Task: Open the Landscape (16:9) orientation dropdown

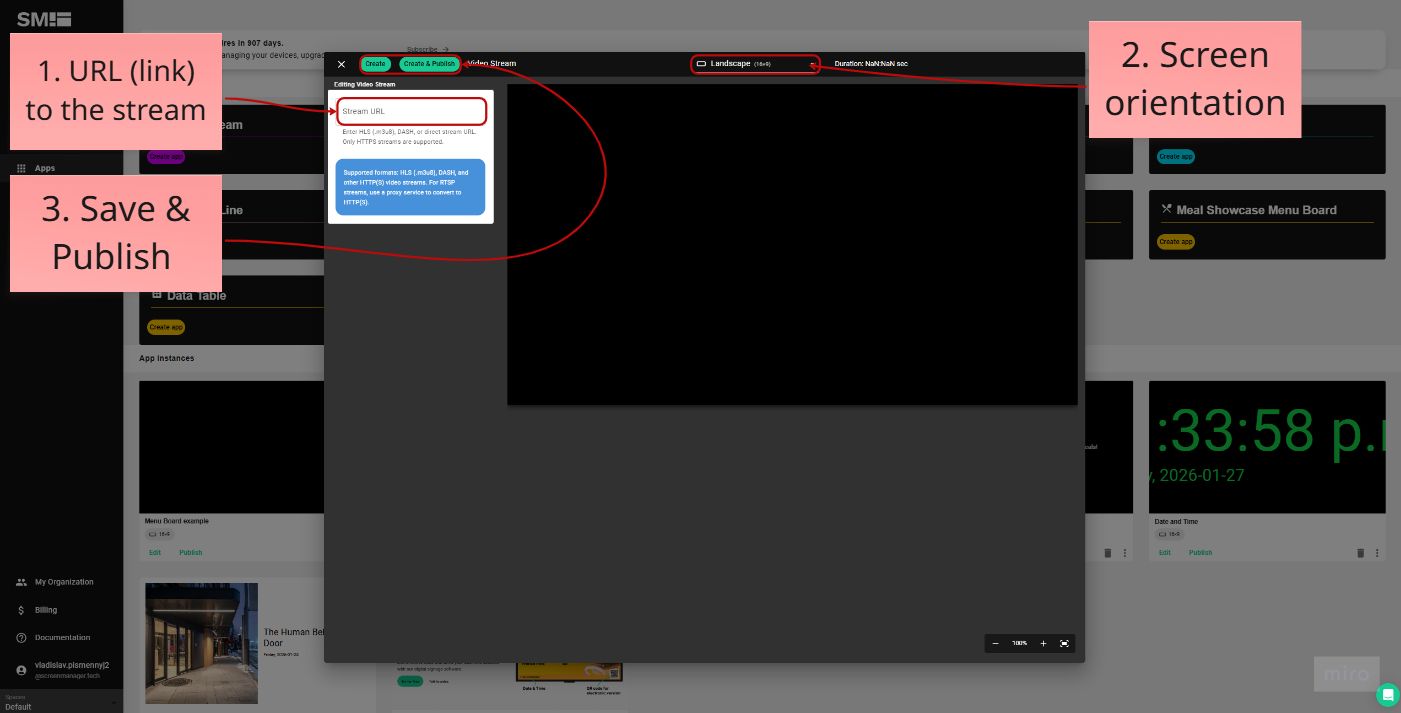Action: pyautogui.click(x=755, y=63)
